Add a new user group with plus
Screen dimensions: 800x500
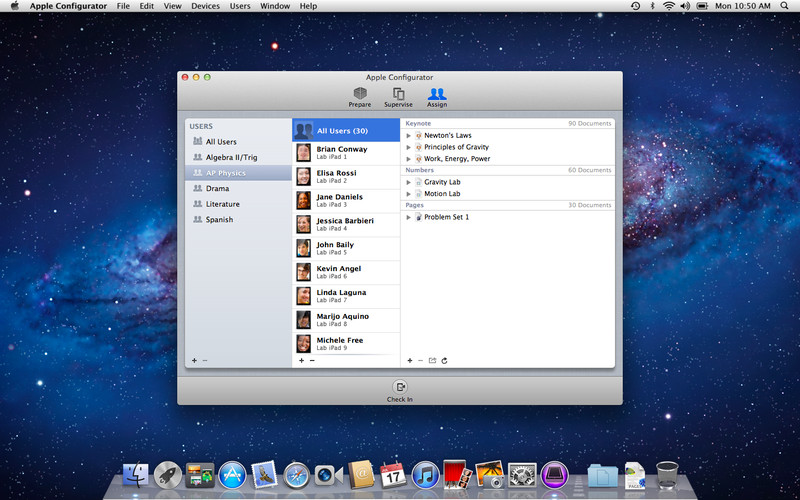(x=194, y=360)
